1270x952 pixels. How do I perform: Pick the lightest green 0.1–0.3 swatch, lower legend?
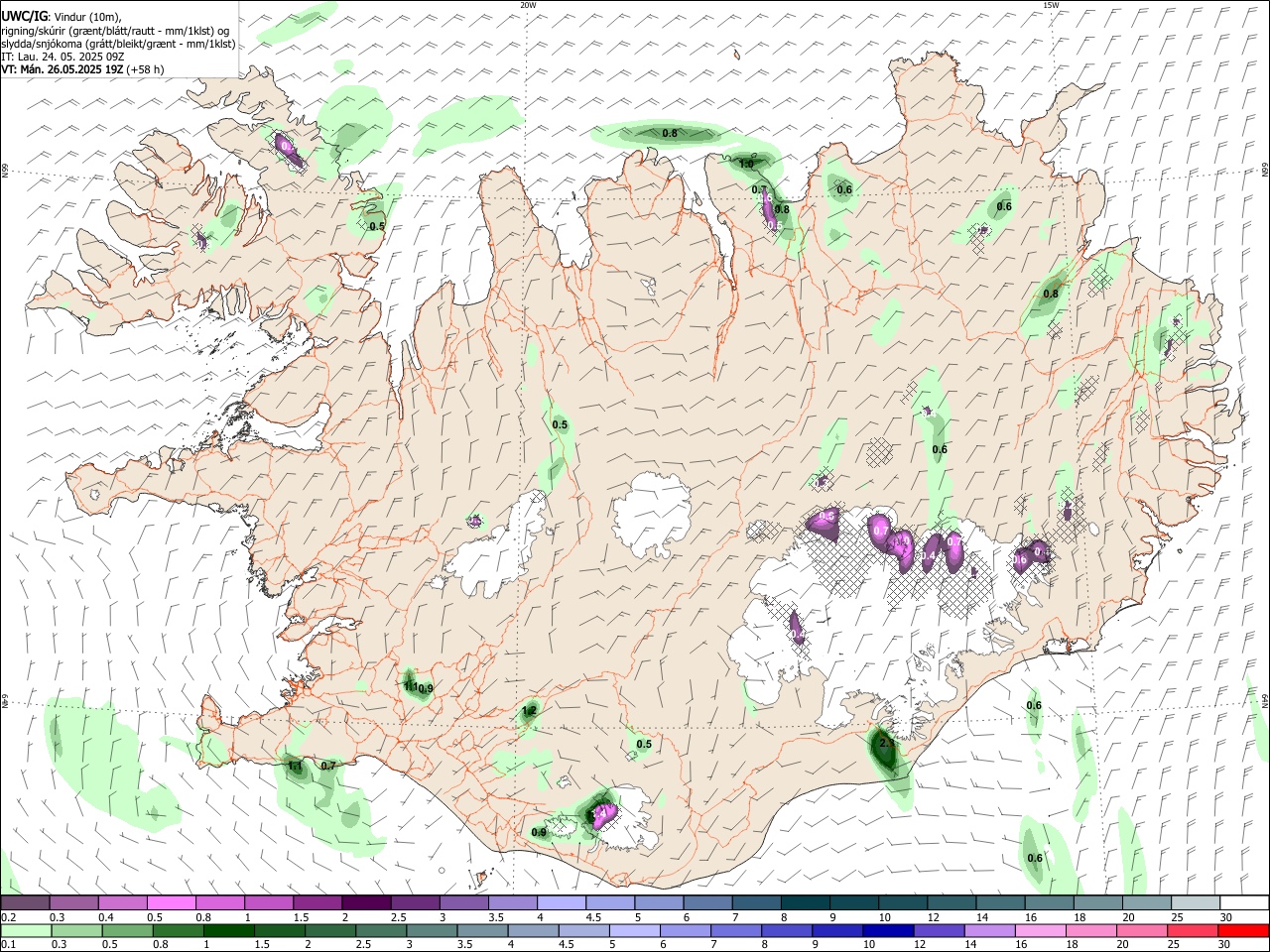[27, 930]
